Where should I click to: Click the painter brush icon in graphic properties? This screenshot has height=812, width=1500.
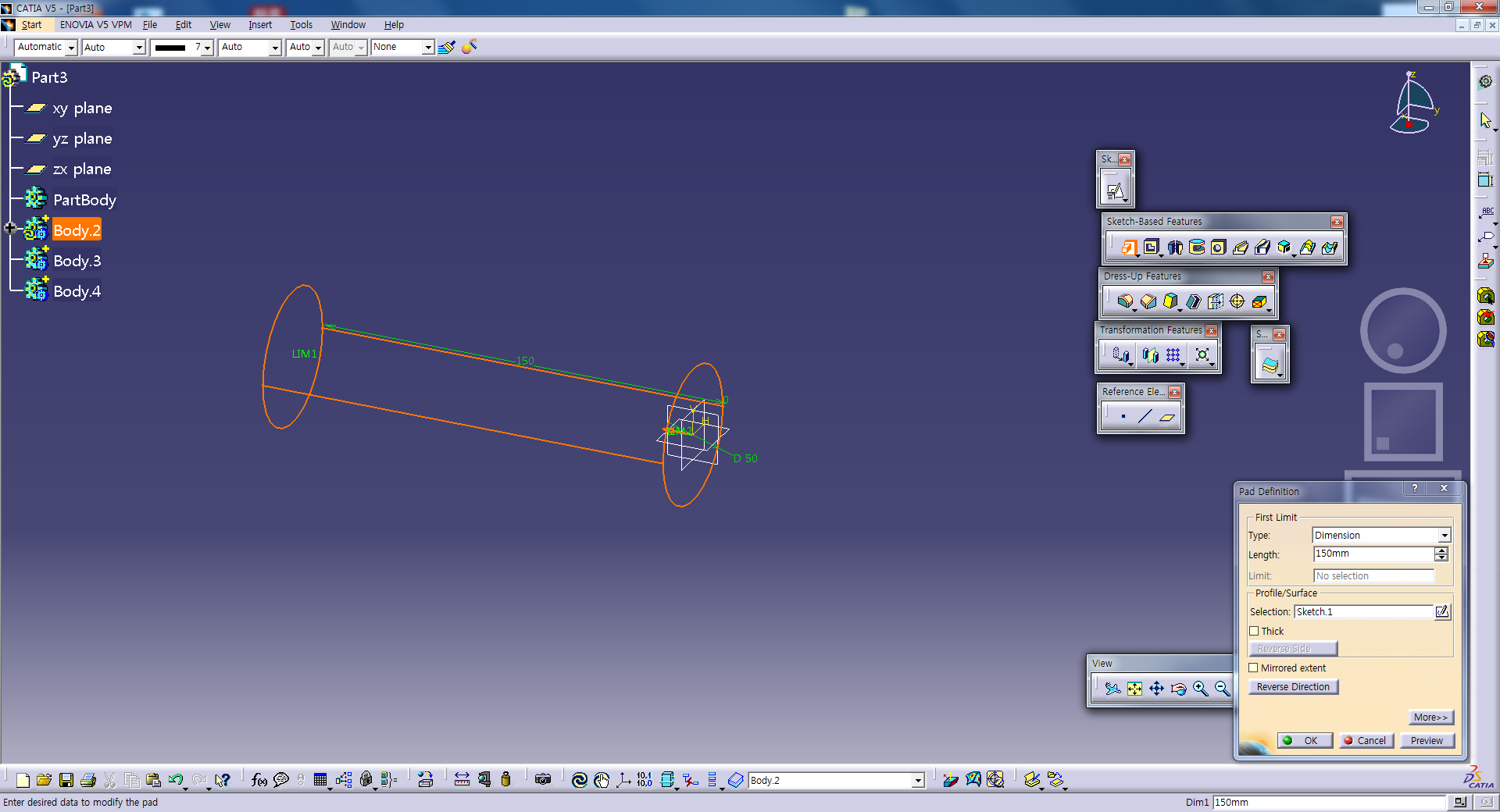tap(447, 48)
